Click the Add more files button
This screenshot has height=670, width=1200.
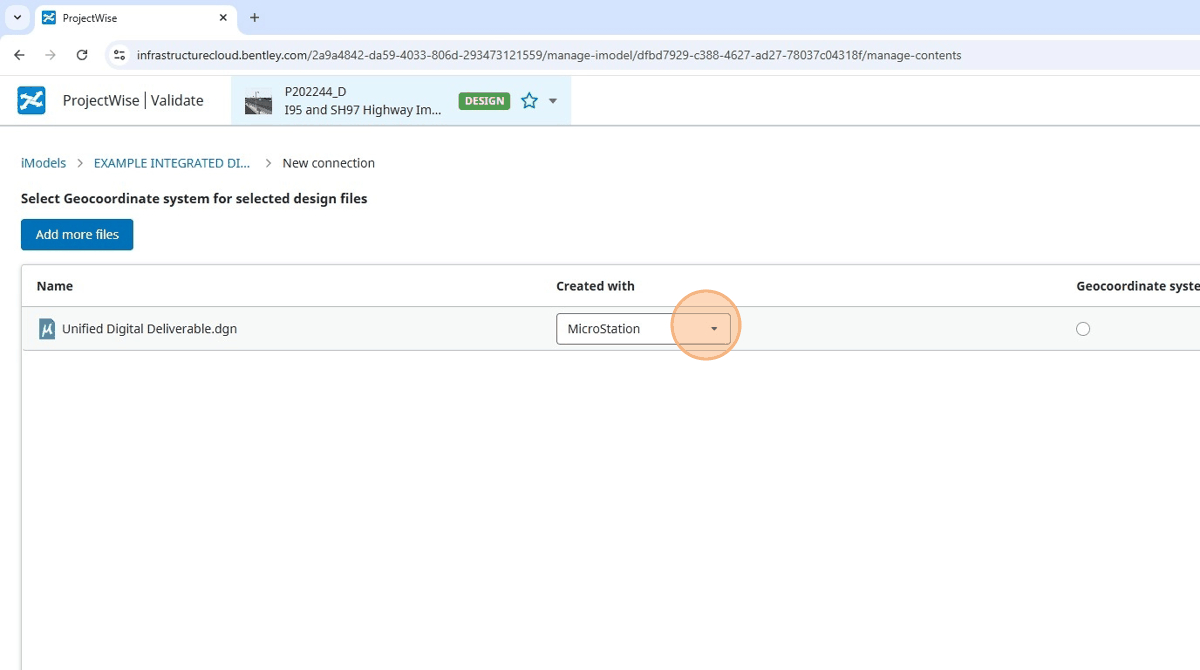point(77,235)
